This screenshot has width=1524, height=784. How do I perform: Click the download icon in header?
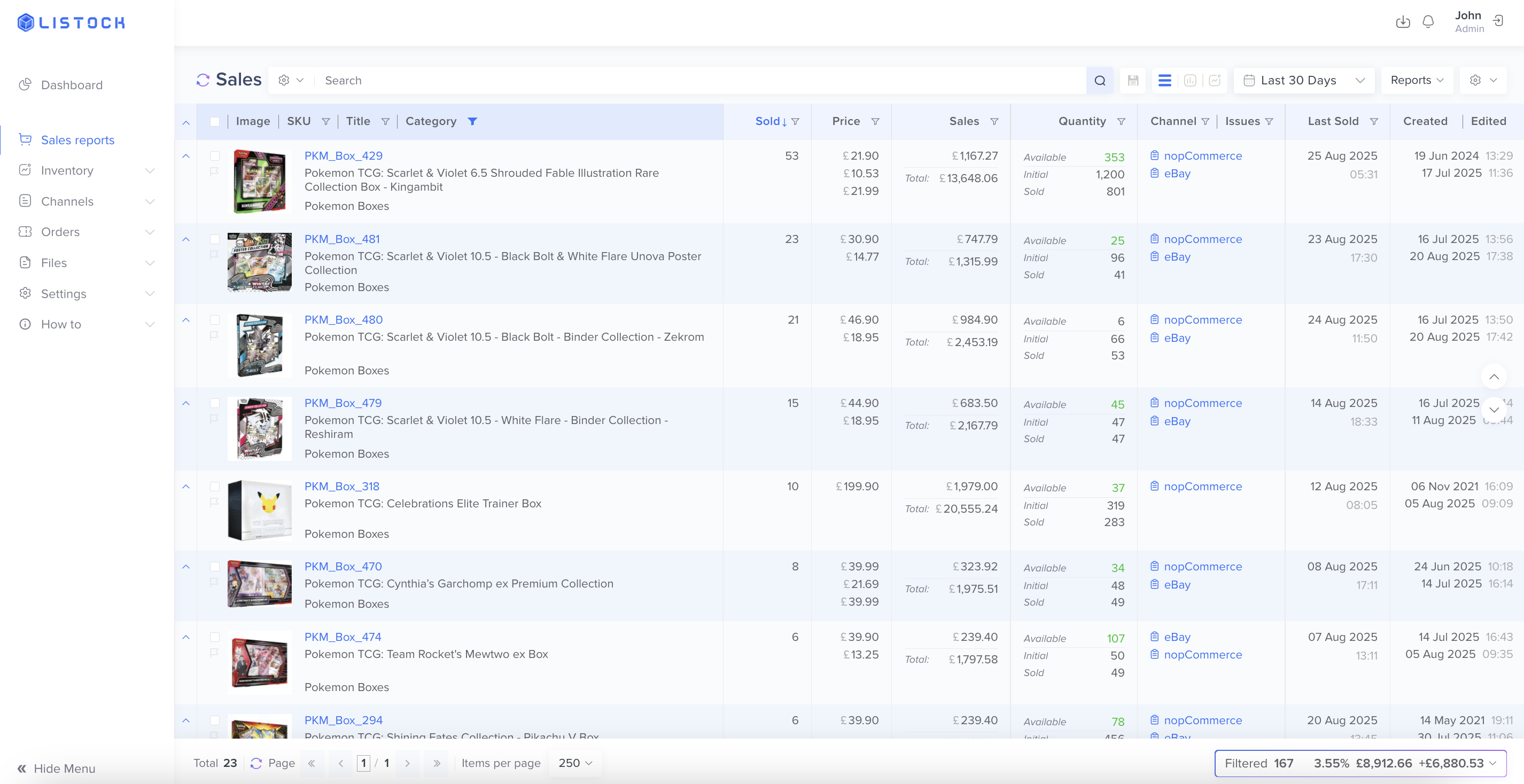[1403, 22]
